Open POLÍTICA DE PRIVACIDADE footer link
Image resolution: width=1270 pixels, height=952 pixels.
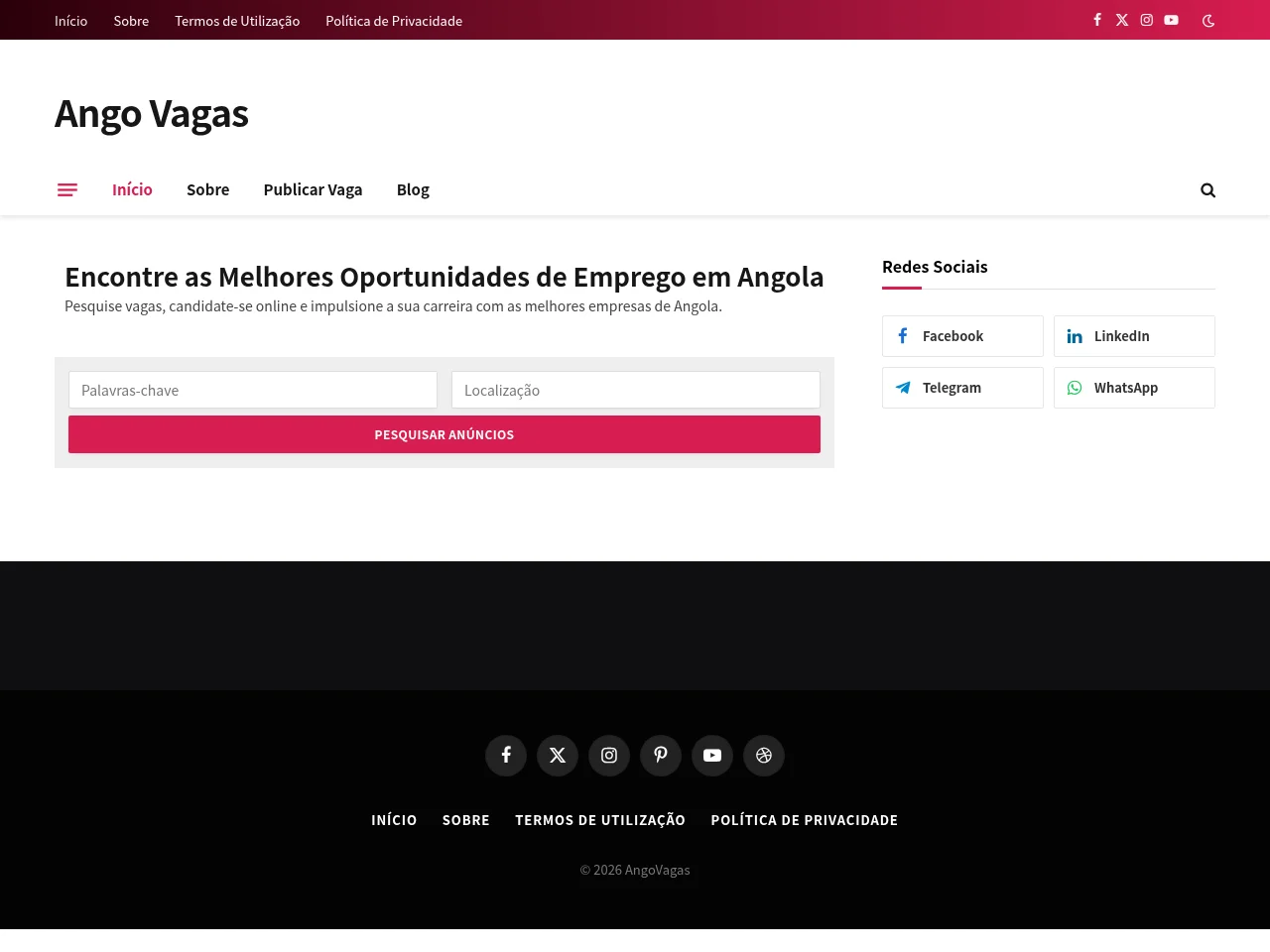point(805,820)
